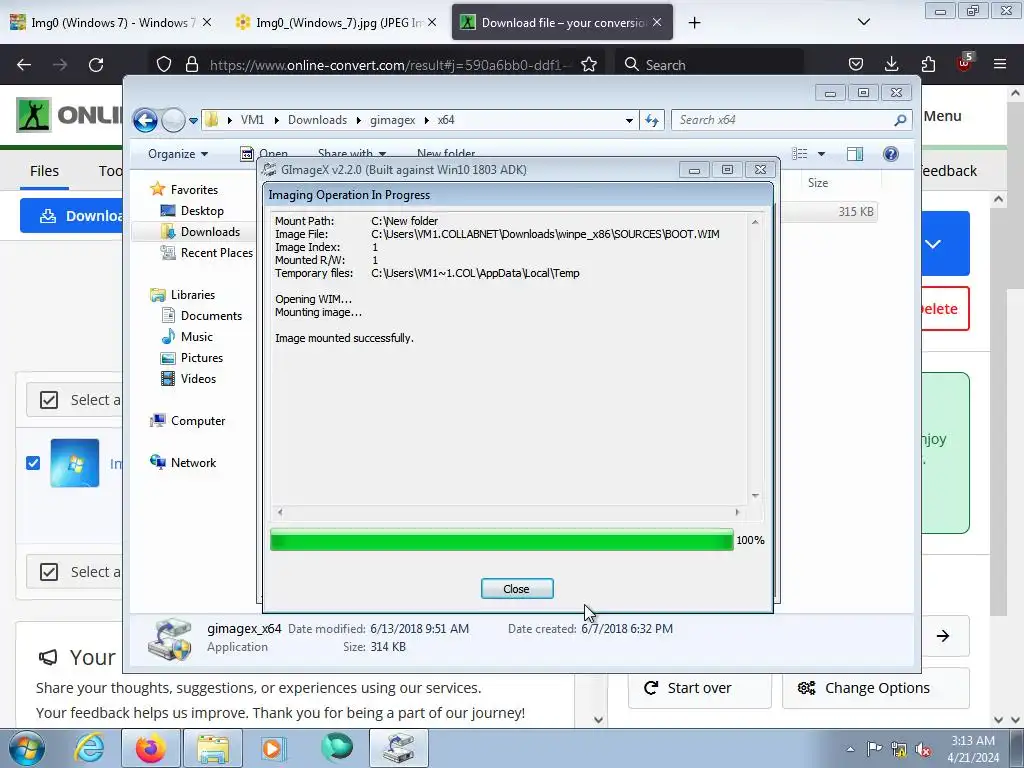Expand the address bar previous locations dropdown
The height and width of the screenshot is (768, 1024).
click(x=629, y=120)
